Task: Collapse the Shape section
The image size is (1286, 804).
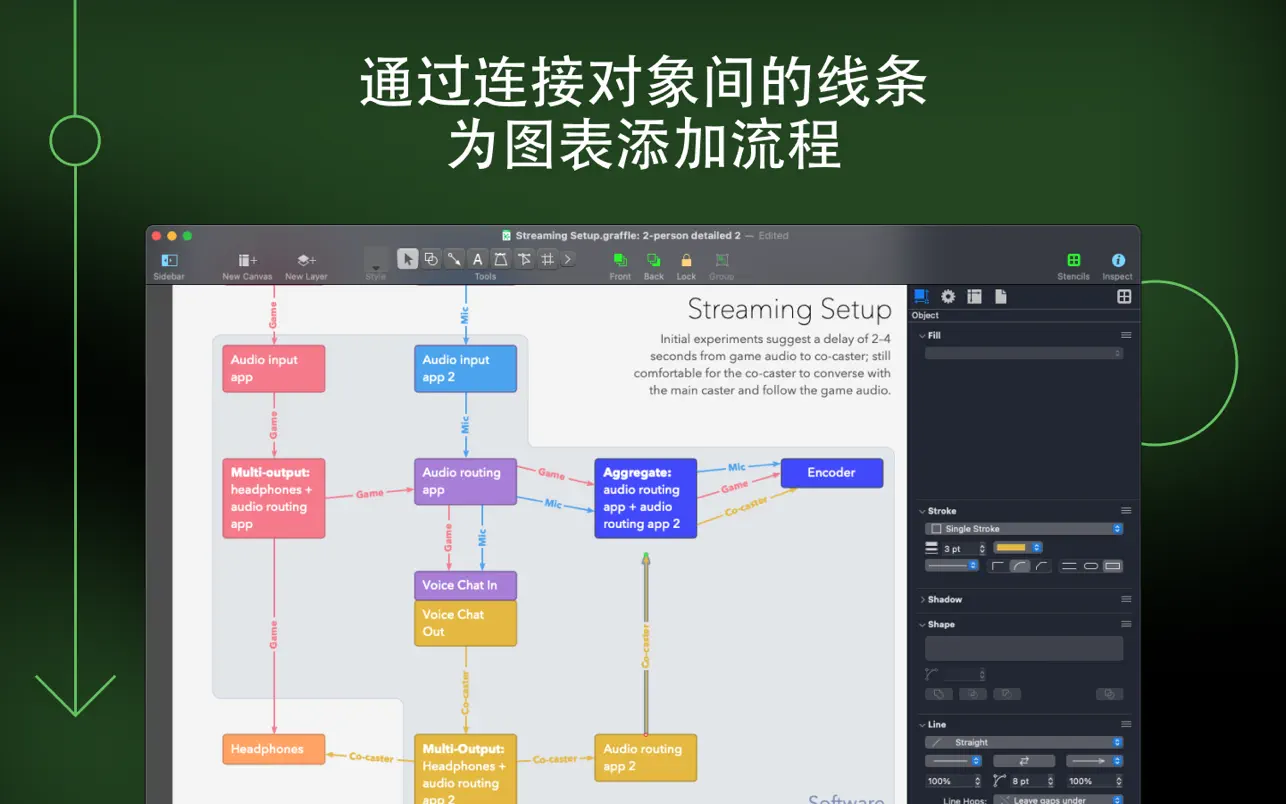Action: 922,624
